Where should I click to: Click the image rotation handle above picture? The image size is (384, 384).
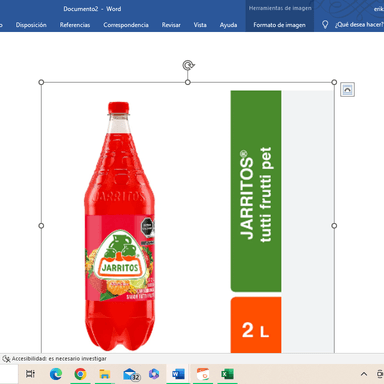(x=188, y=65)
